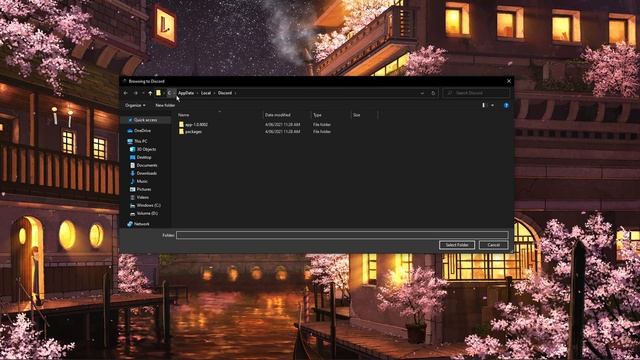
Task: Open help via the blue question icon
Action: 506,105
